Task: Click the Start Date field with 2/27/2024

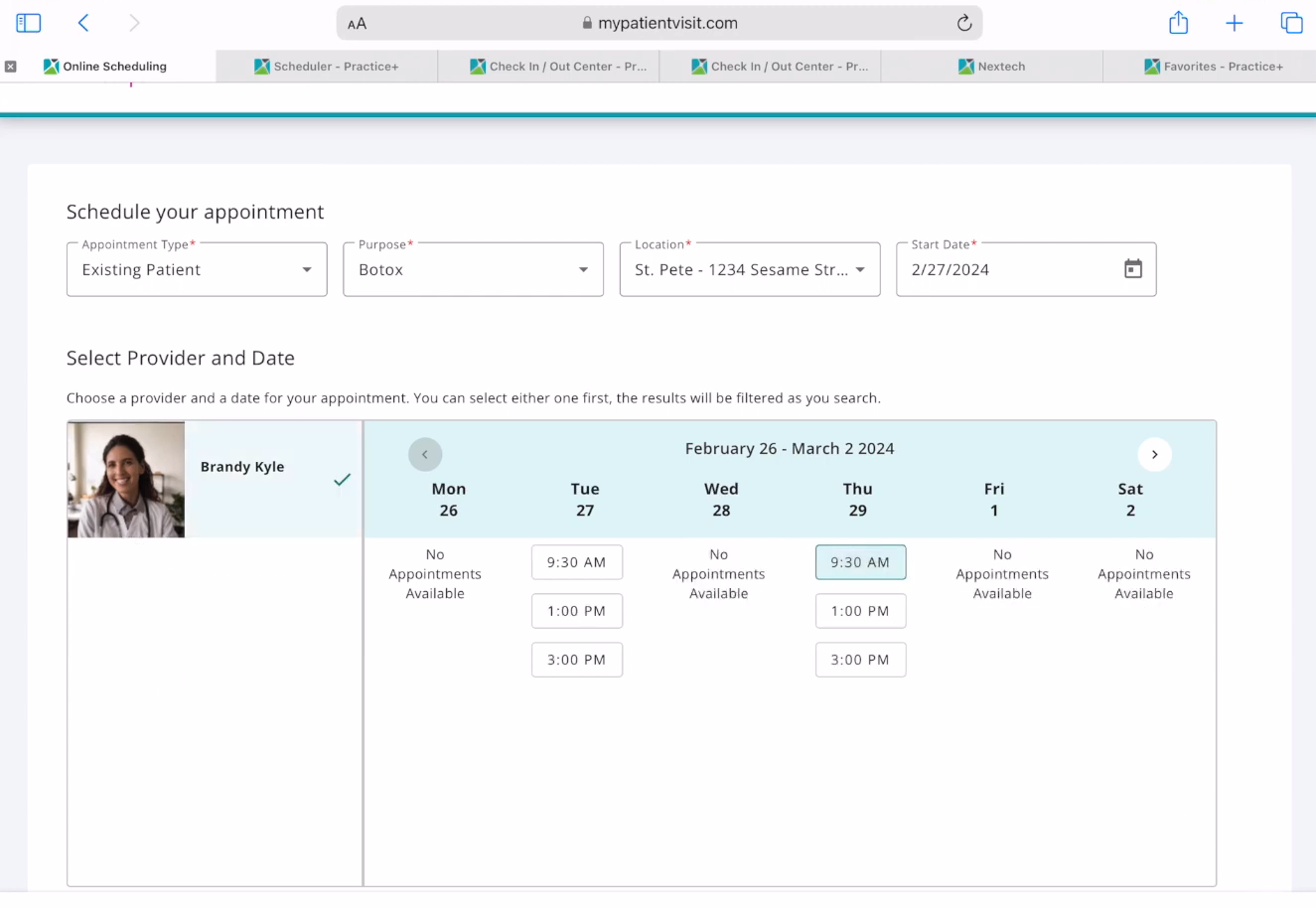Action: (1003, 269)
